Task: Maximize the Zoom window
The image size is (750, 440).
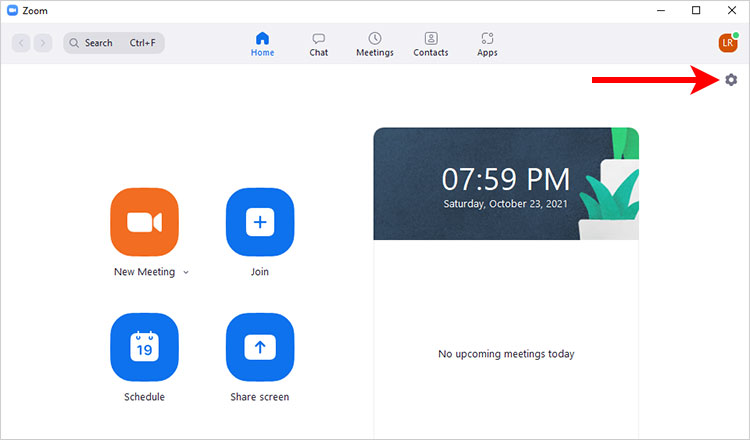Action: click(x=696, y=11)
